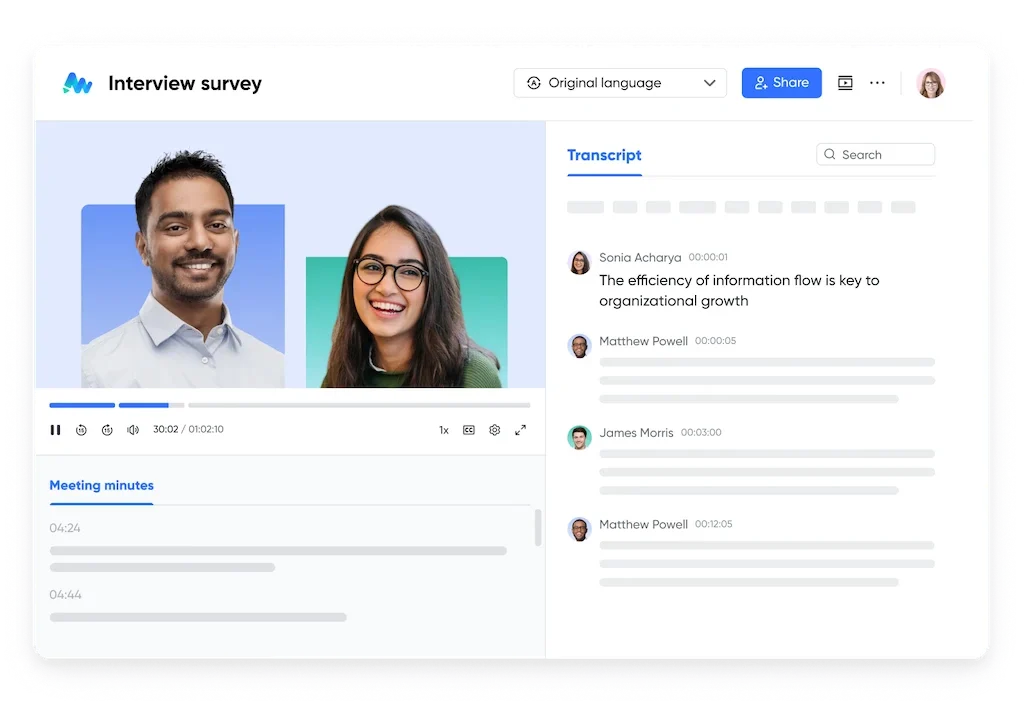Jump to timestamp 00:00:01

[x=708, y=257]
